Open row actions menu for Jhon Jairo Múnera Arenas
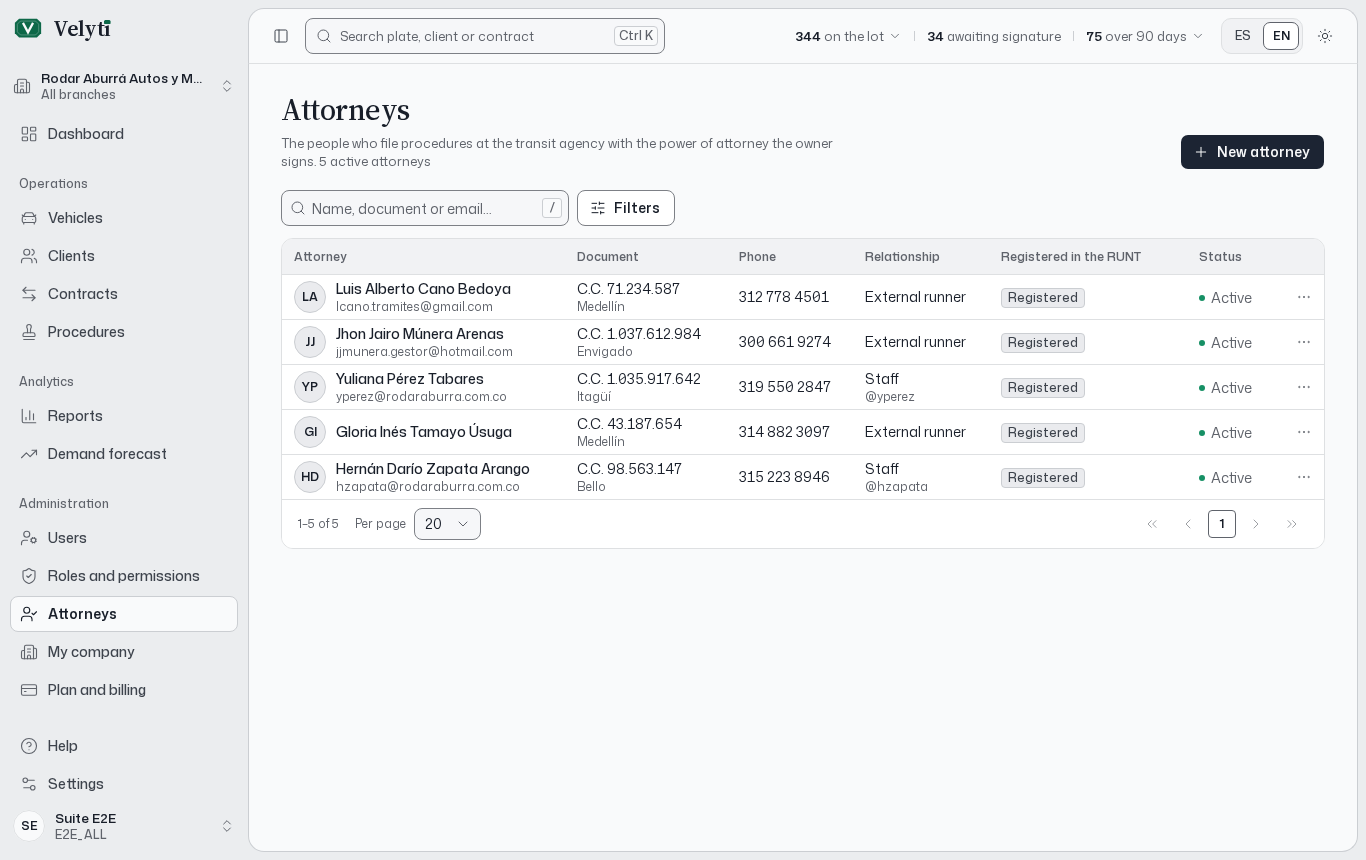The image size is (1366, 860). (x=1304, y=342)
